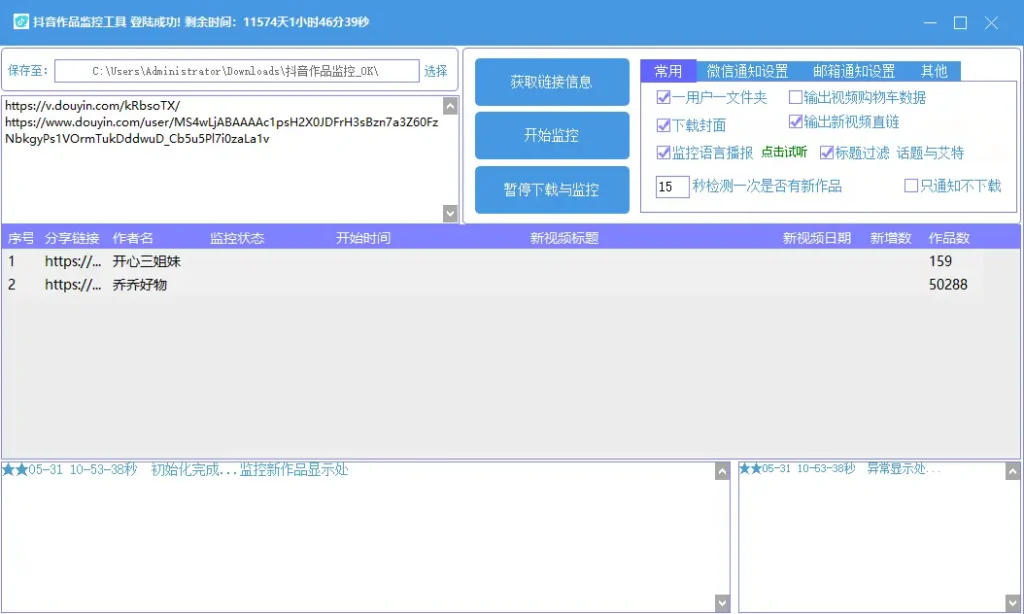The image size is (1024, 614).
Task: Open 微信通知设置 tab
Action: 747,71
